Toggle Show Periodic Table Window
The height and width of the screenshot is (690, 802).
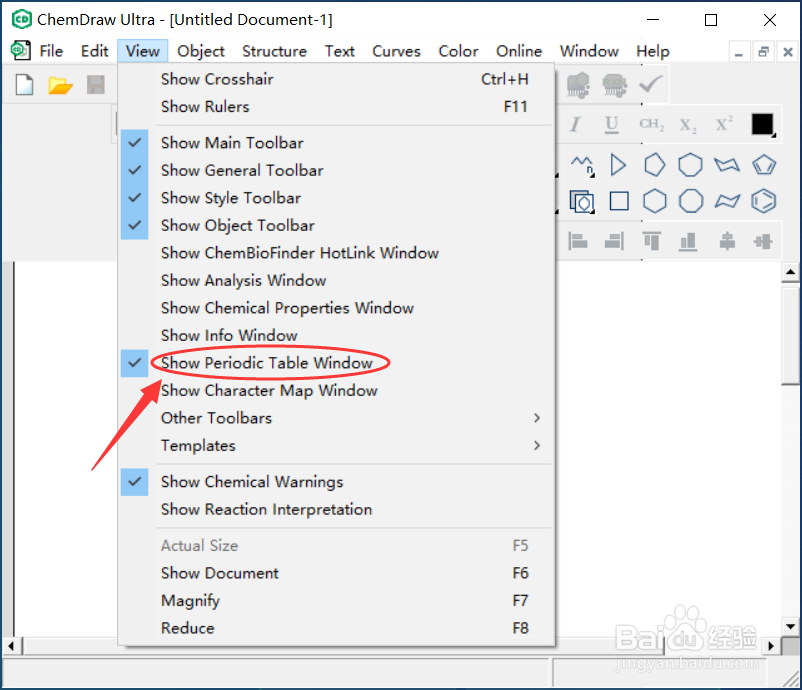(337, 363)
